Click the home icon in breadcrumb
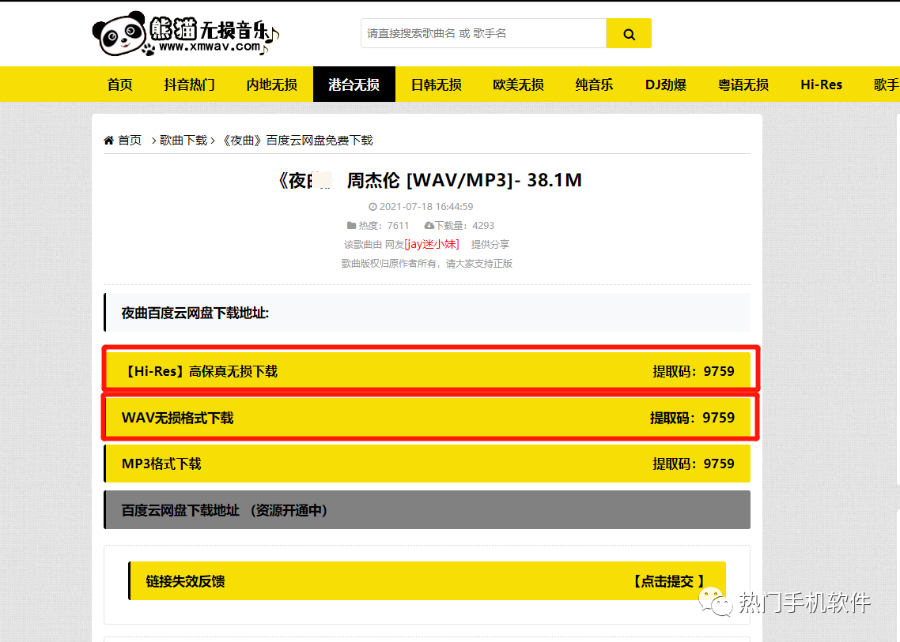 click(108, 141)
